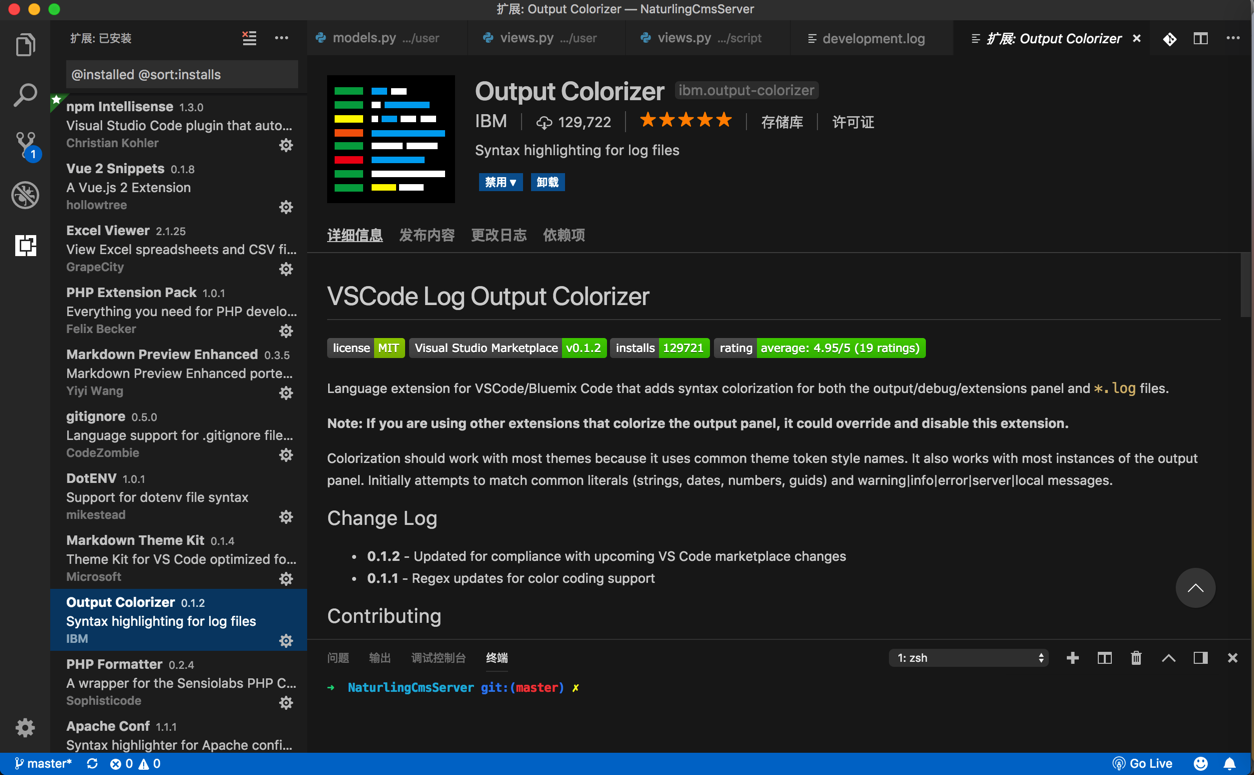Viewport: 1254px width, 775px height.
Task: Click Go Live in the status bar
Action: (1143, 764)
